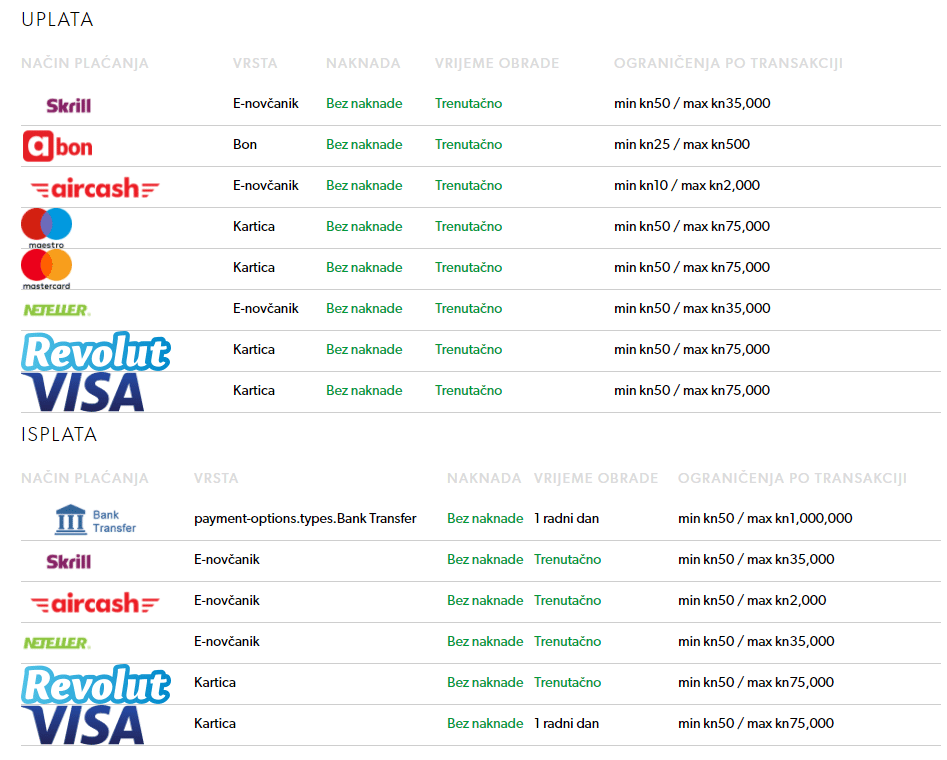Click the "ISPLATA" section heading
Viewport: 947px width, 760px height.
point(59,434)
